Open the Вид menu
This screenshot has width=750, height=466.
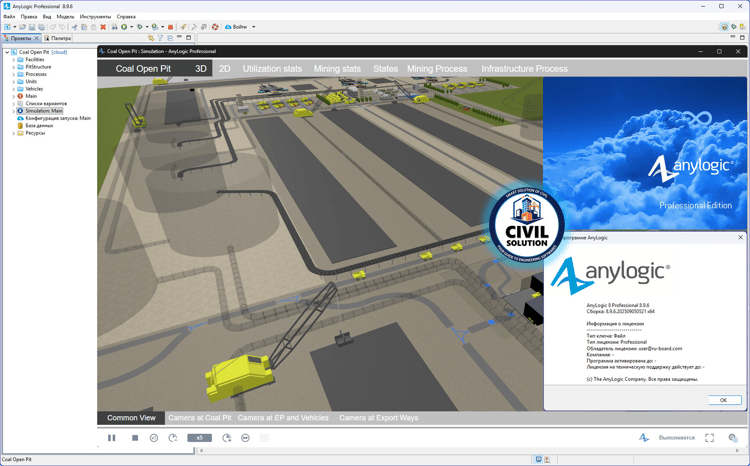pyautogui.click(x=47, y=16)
